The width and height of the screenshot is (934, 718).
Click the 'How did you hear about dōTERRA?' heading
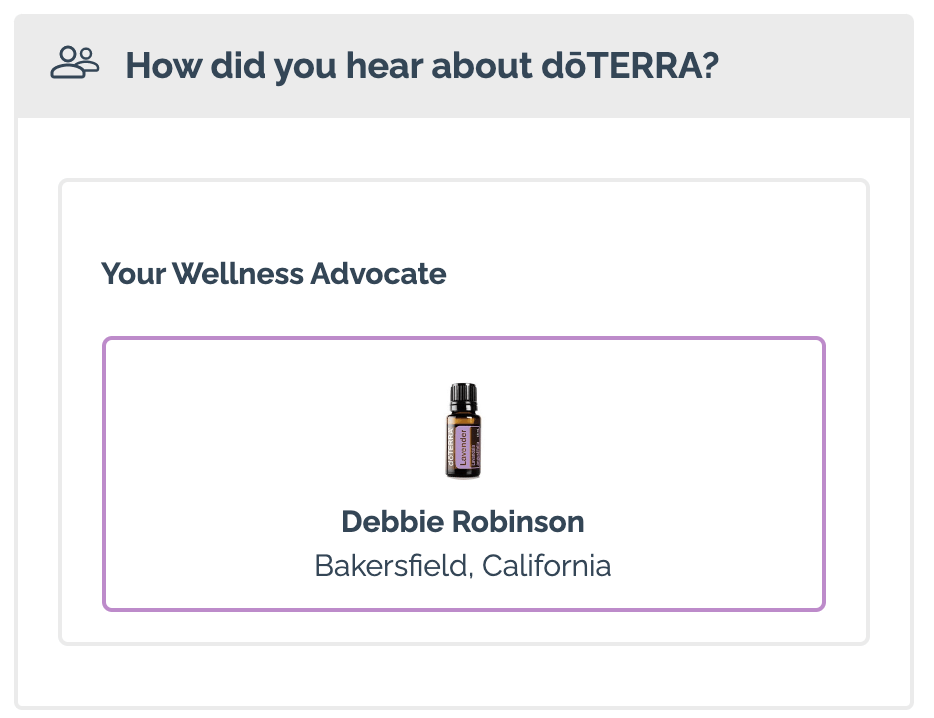pos(422,66)
